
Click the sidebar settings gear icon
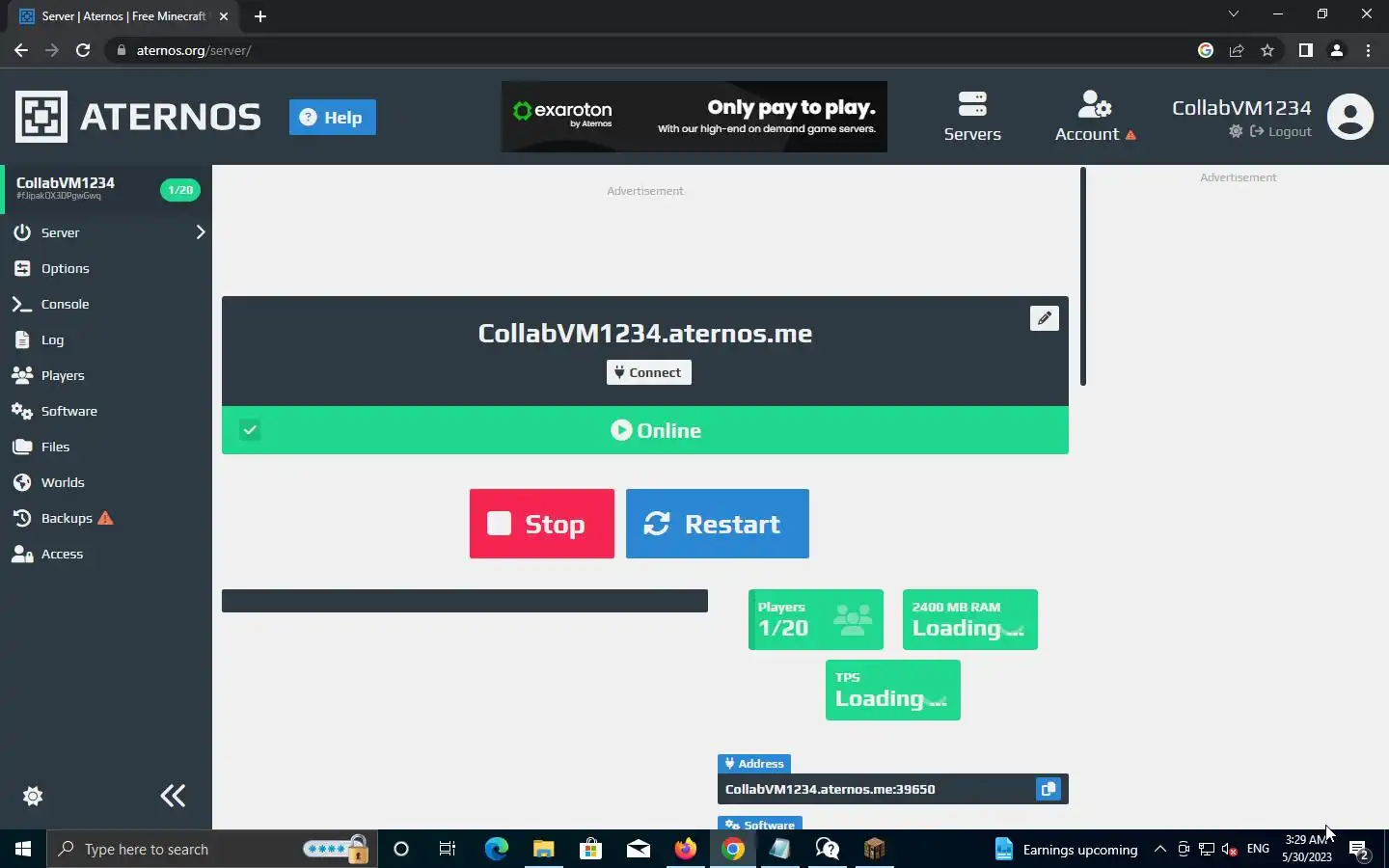tap(33, 796)
